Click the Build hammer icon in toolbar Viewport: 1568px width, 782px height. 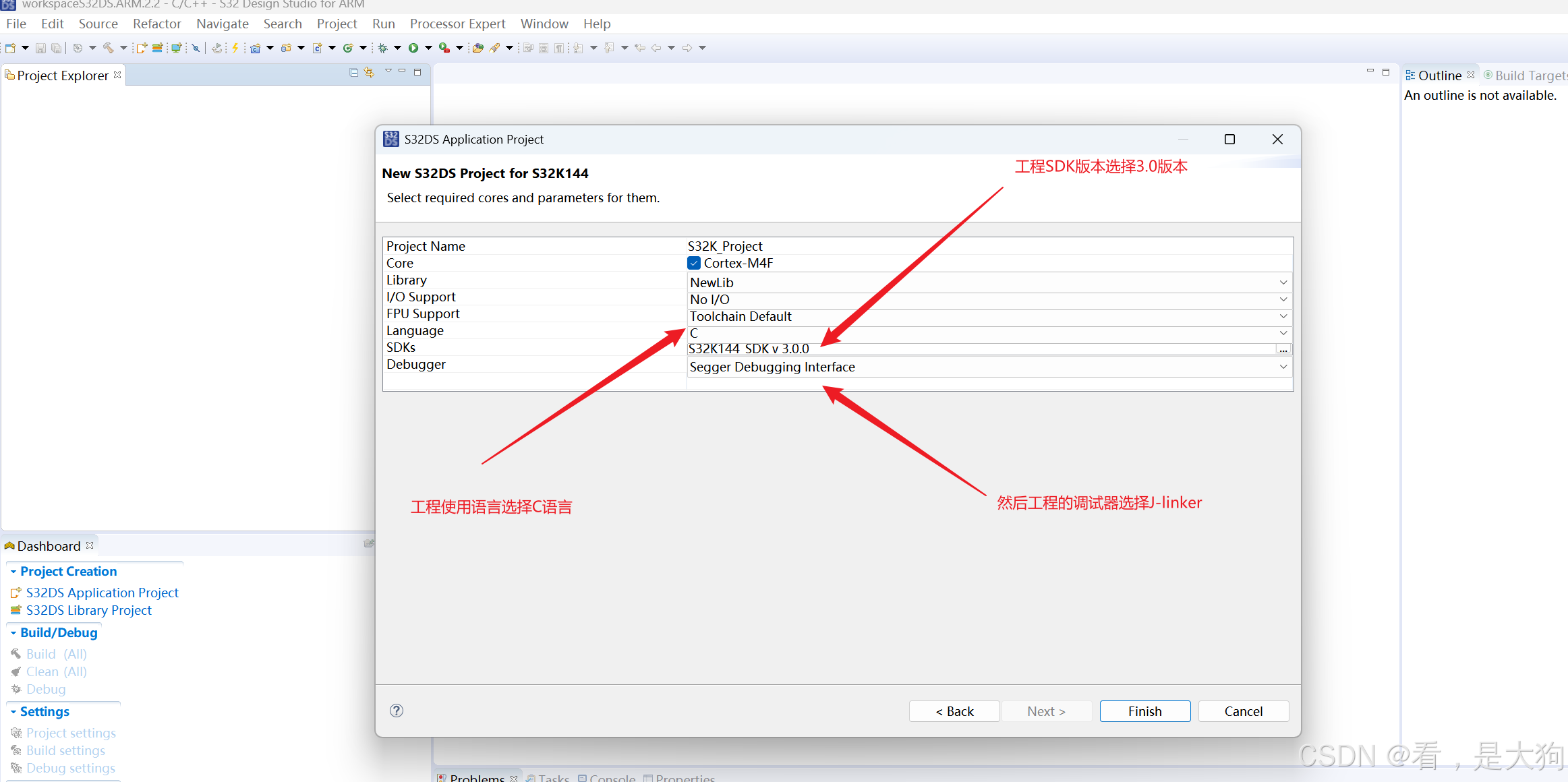[x=108, y=48]
